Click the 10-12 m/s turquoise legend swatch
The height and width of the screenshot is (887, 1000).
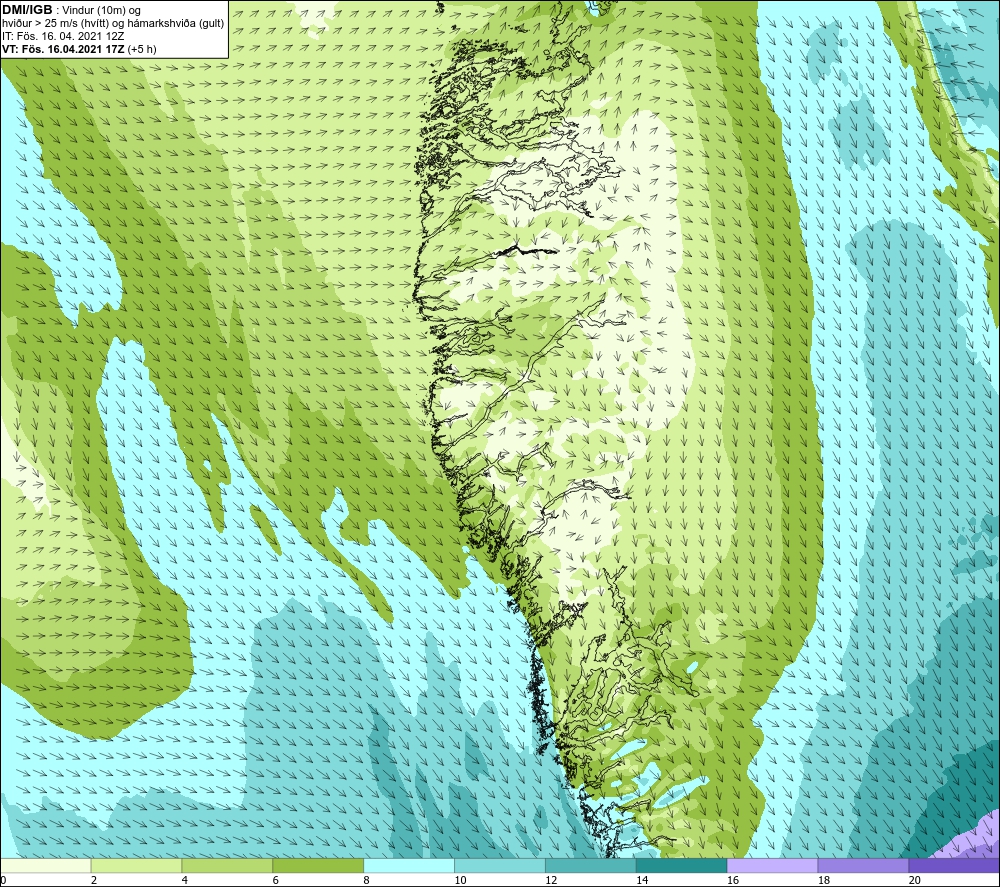pos(499,865)
